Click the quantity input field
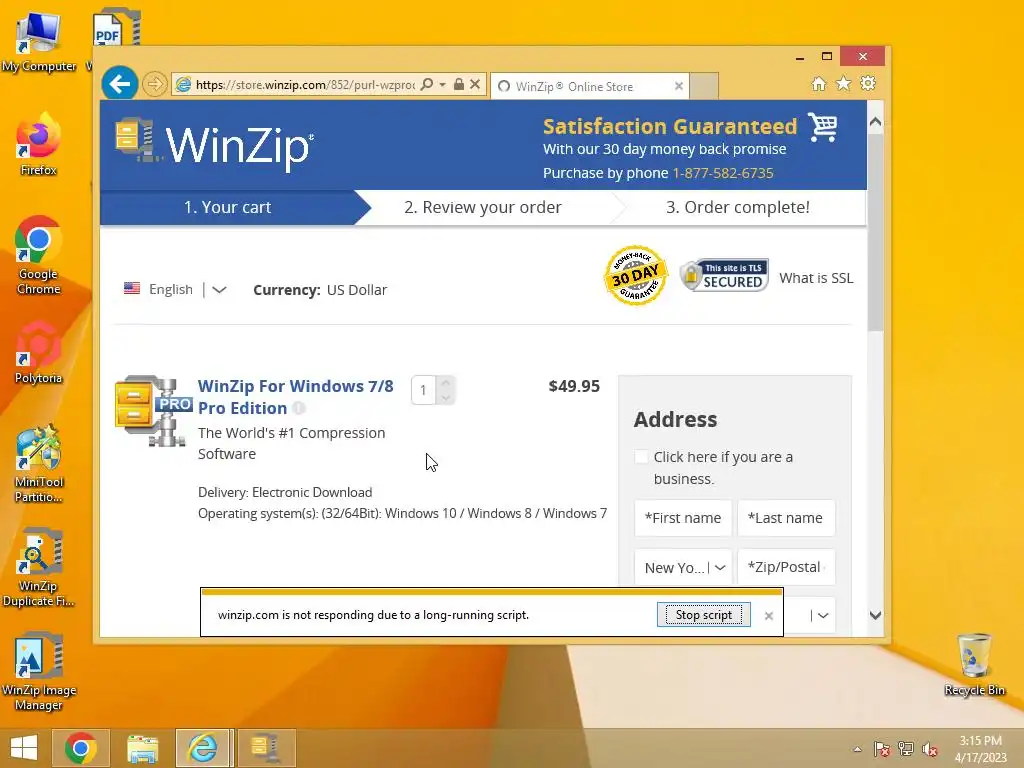 (423, 391)
